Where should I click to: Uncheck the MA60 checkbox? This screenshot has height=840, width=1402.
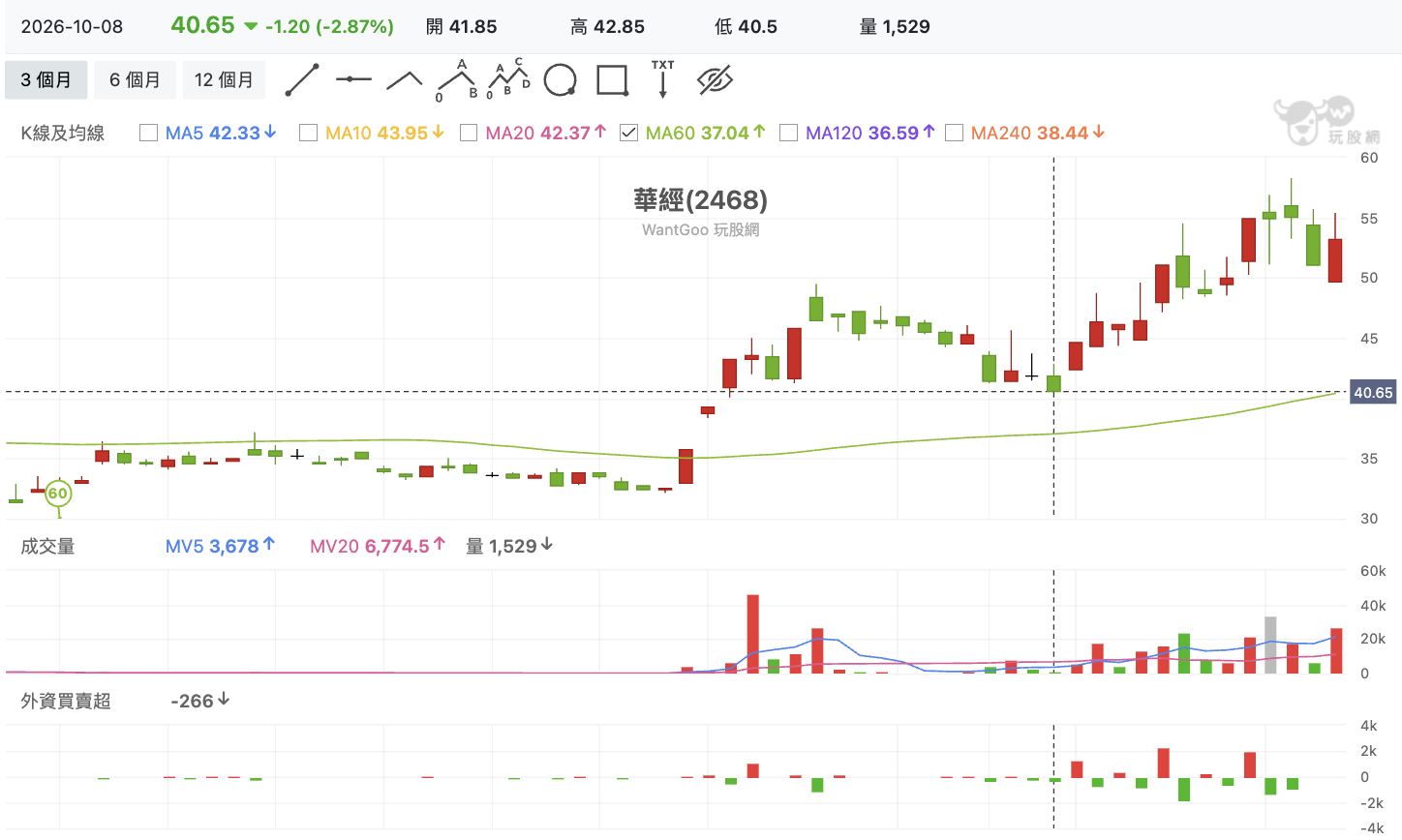628,133
